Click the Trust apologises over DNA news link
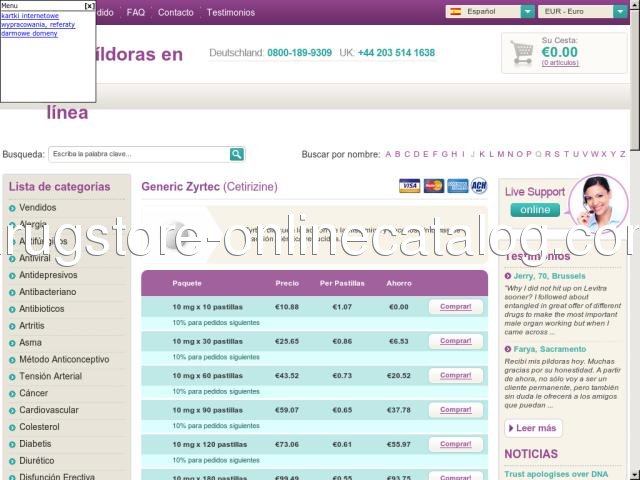 coord(556,474)
